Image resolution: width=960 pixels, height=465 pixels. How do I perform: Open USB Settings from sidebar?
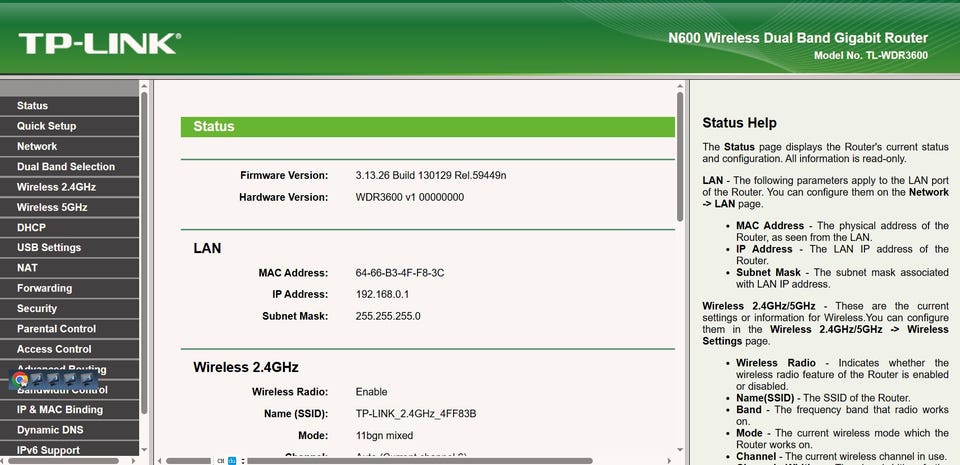[49, 248]
